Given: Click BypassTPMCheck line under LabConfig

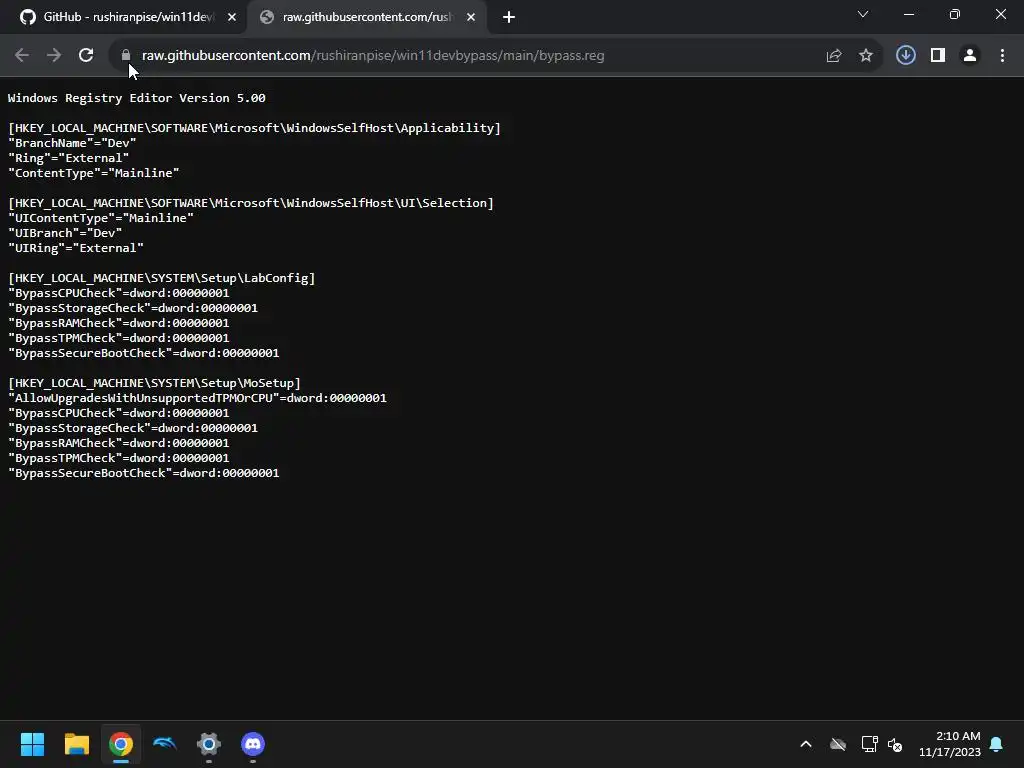Looking at the screenshot, I should [x=118, y=338].
